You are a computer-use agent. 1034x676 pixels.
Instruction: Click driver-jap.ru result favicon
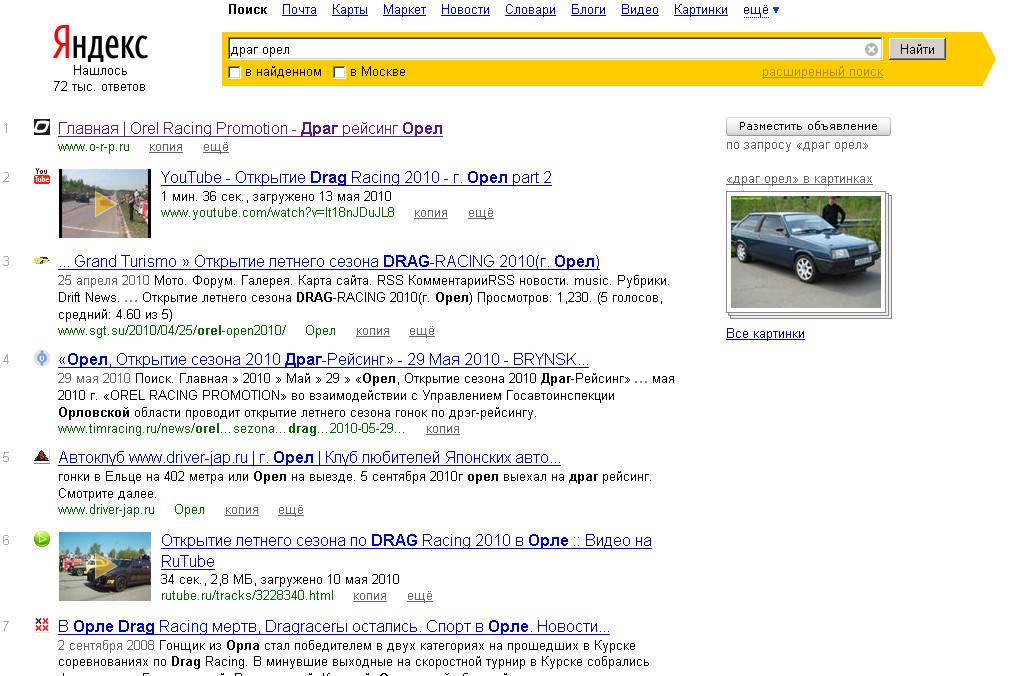(42, 456)
